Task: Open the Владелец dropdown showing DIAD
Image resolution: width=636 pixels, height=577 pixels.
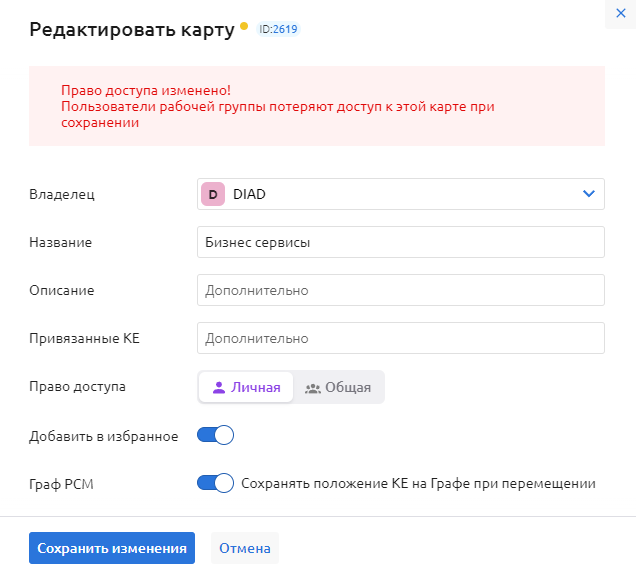Action: pyautogui.click(x=400, y=194)
